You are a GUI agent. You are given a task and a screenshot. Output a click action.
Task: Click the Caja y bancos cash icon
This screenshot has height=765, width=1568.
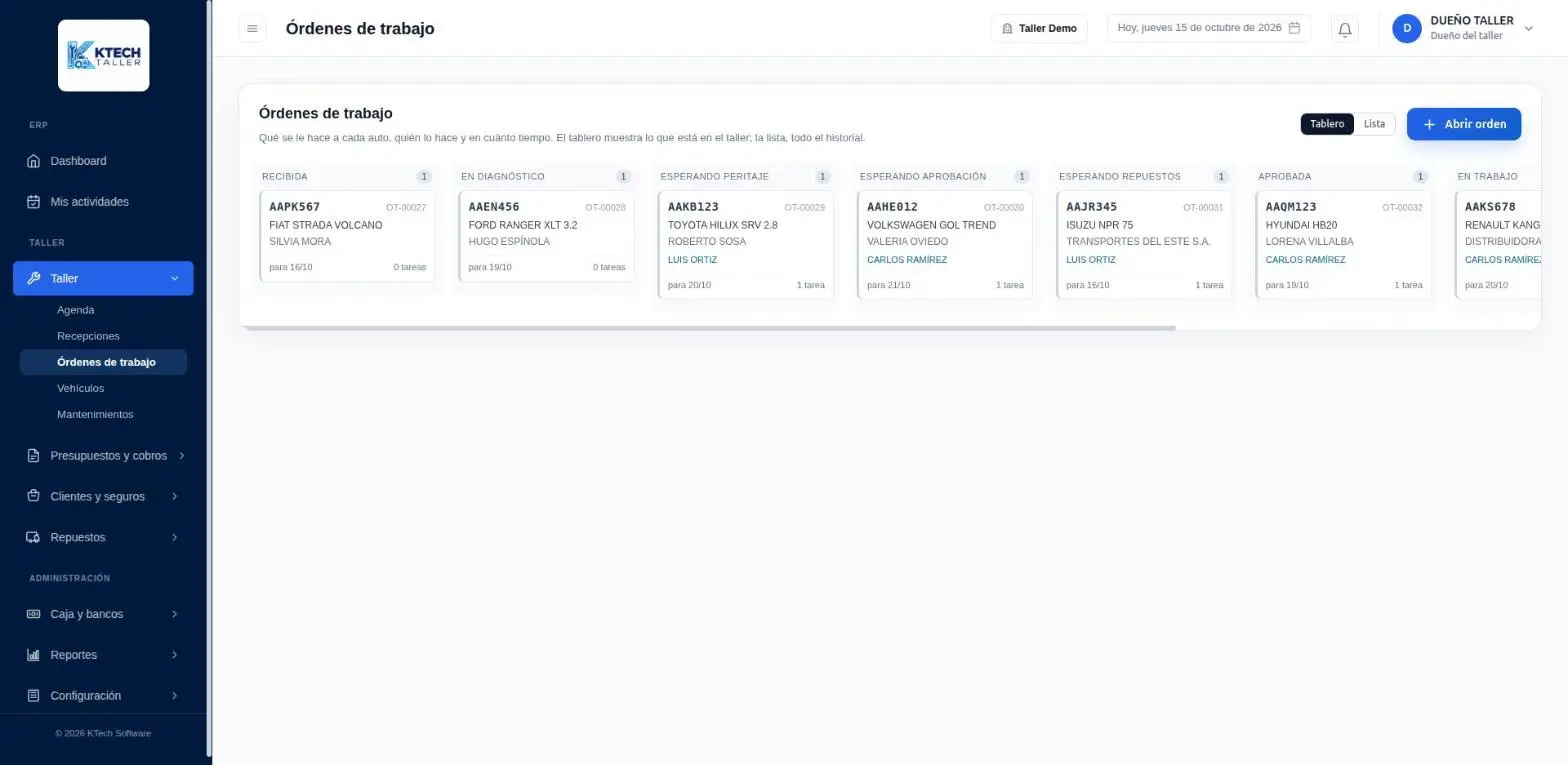click(33, 614)
